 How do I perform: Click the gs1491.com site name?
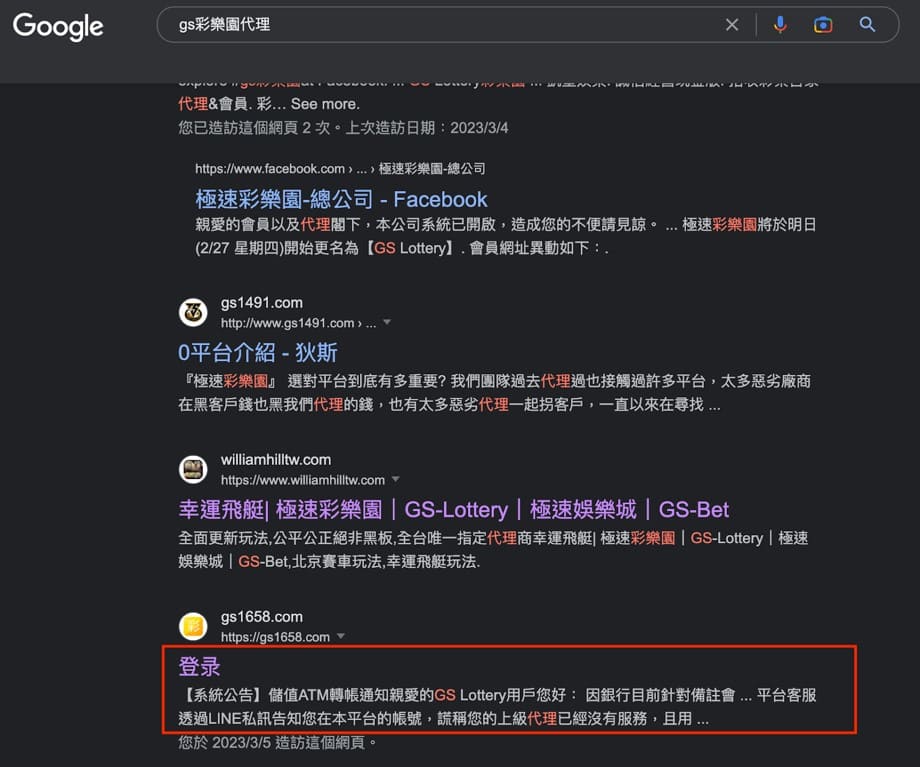coord(262,303)
